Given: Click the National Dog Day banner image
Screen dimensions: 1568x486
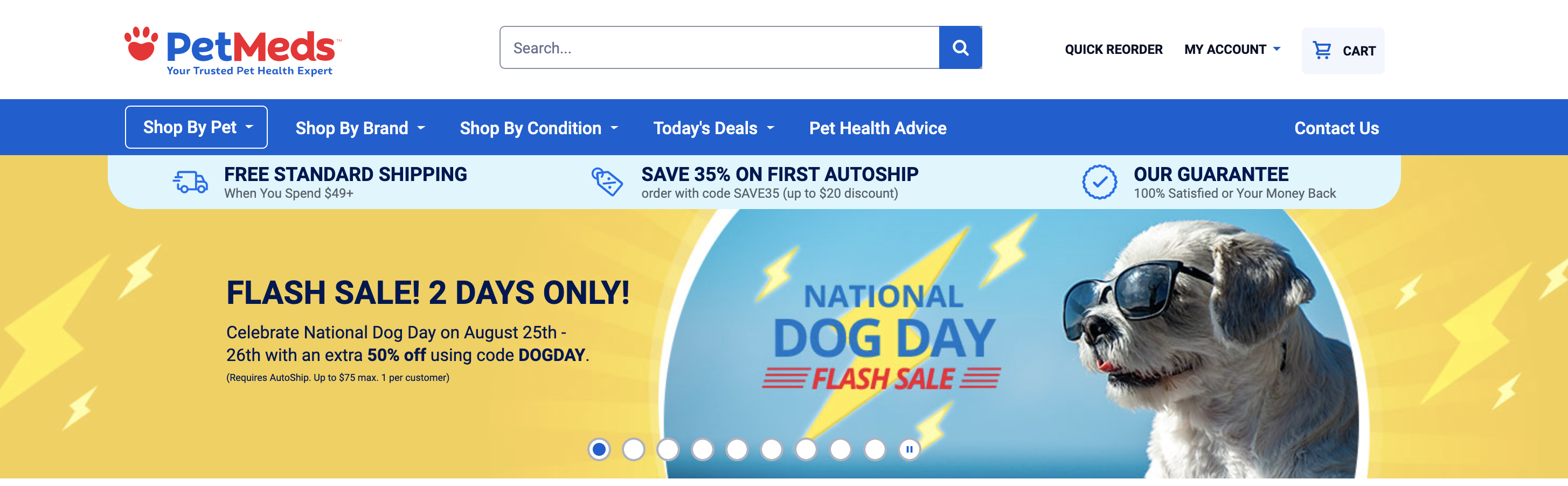Looking at the screenshot, I should click(x=1010, y=341).
